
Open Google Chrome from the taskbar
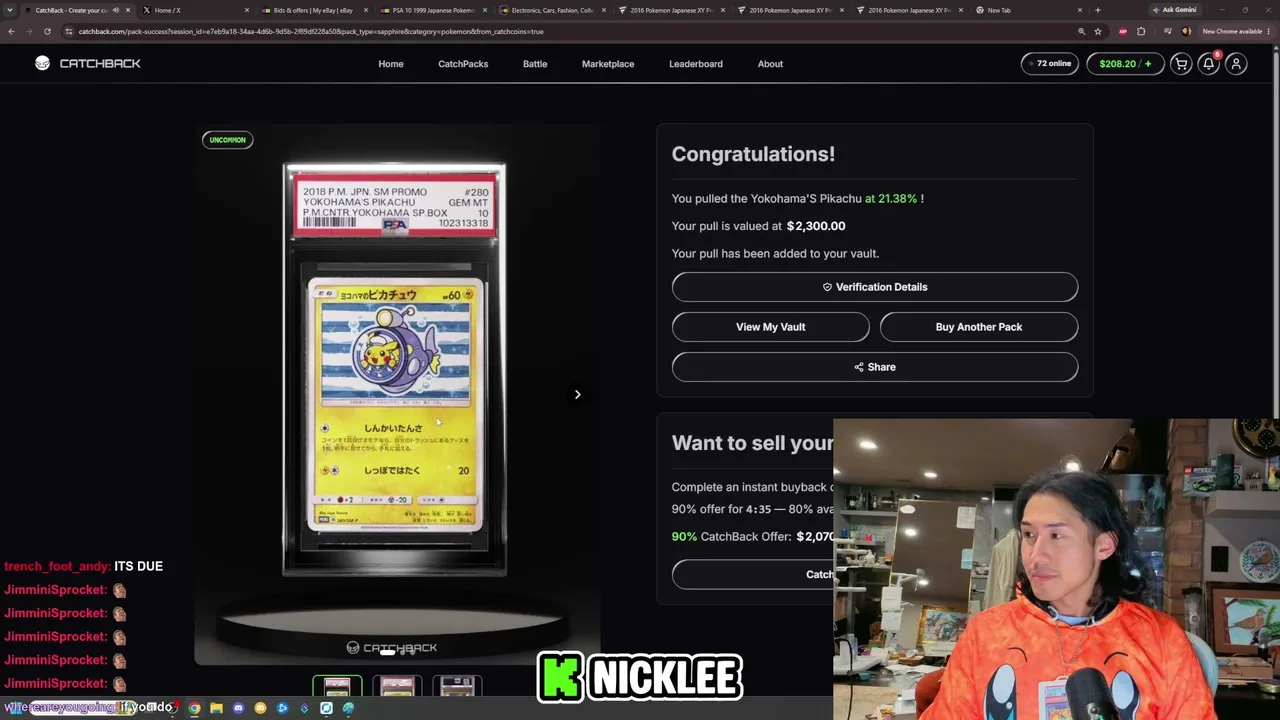point(194,708)
